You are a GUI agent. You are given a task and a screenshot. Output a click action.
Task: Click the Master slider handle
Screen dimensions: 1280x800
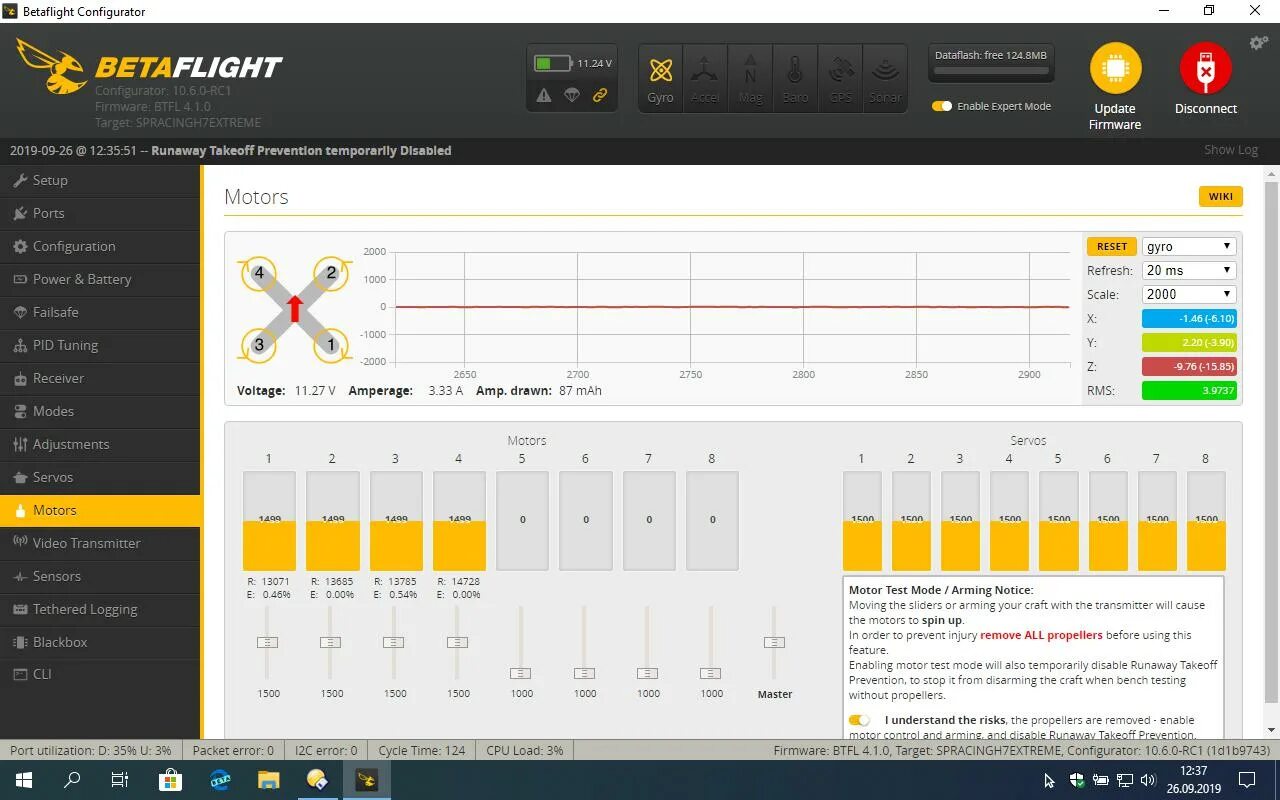pos(774,642)
